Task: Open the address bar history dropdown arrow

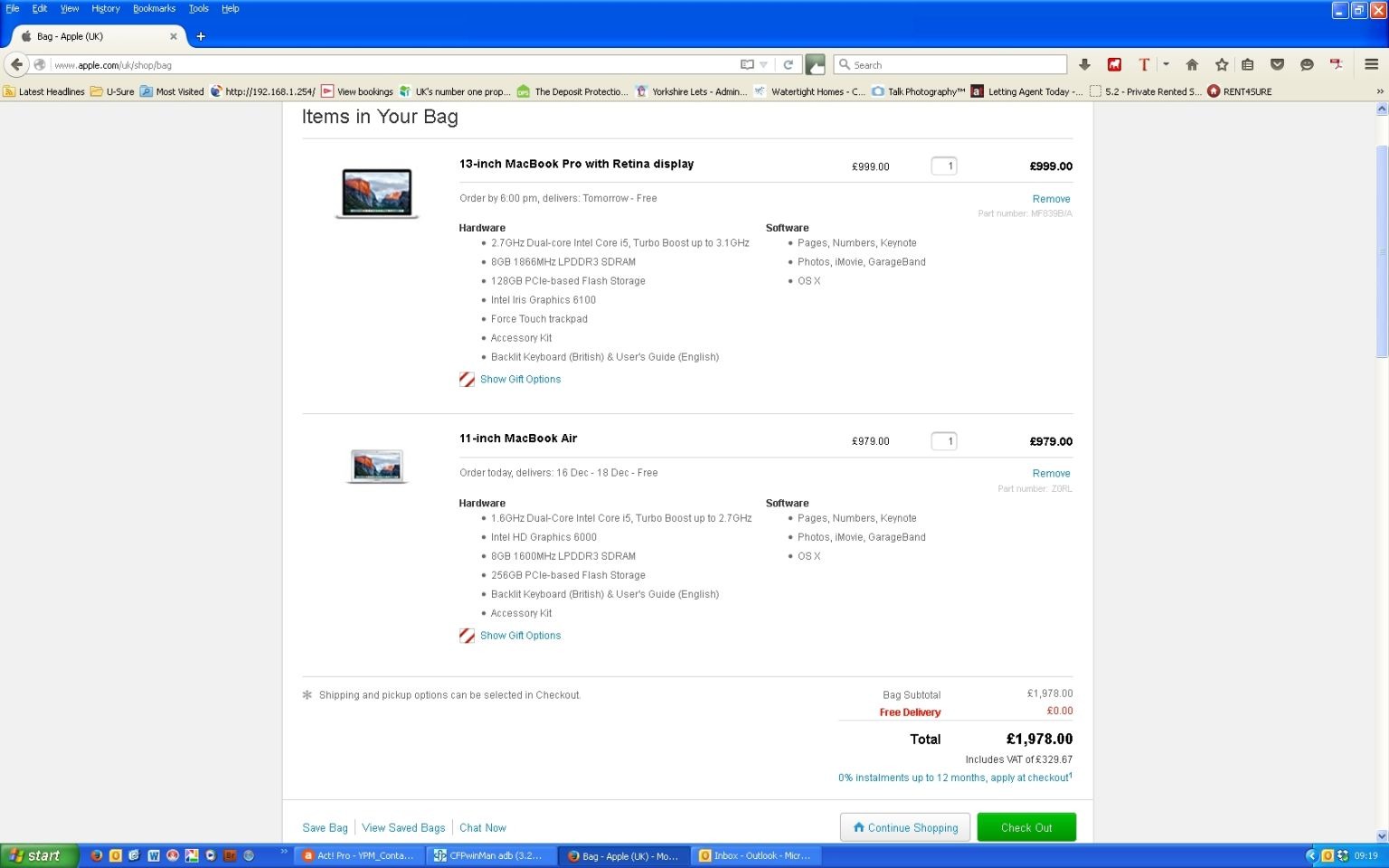Action: pos(763,65)
